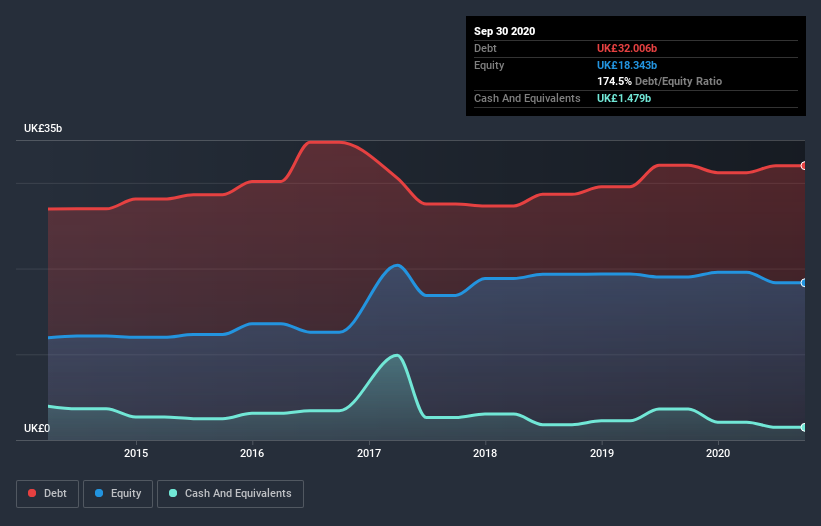Click the UK£1.479b cash value
The image size is (821, 526).
click(624, 98)
